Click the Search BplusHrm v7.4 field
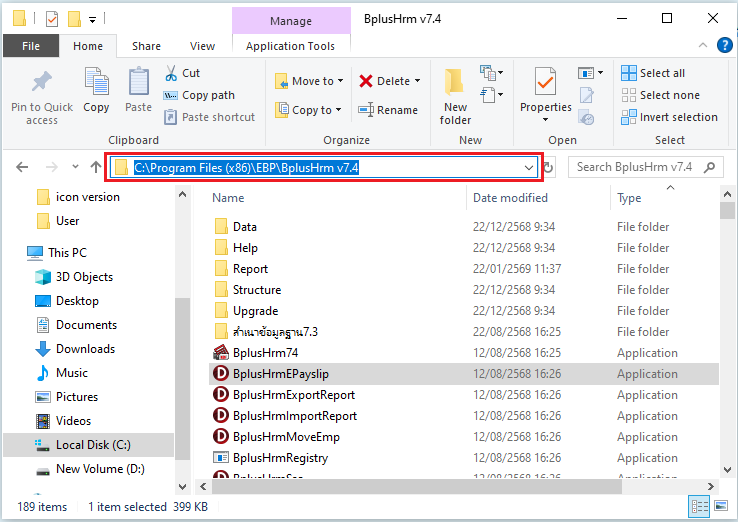The width and height of the screenshot is (738, 522). (x=640, y=167)
